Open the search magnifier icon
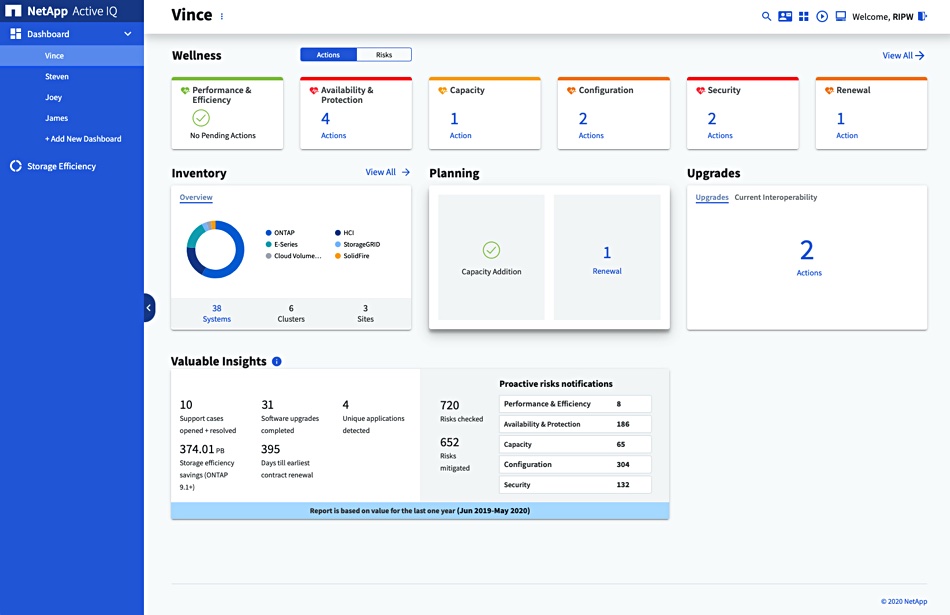The image size is (950, 615). click(766, 16)
